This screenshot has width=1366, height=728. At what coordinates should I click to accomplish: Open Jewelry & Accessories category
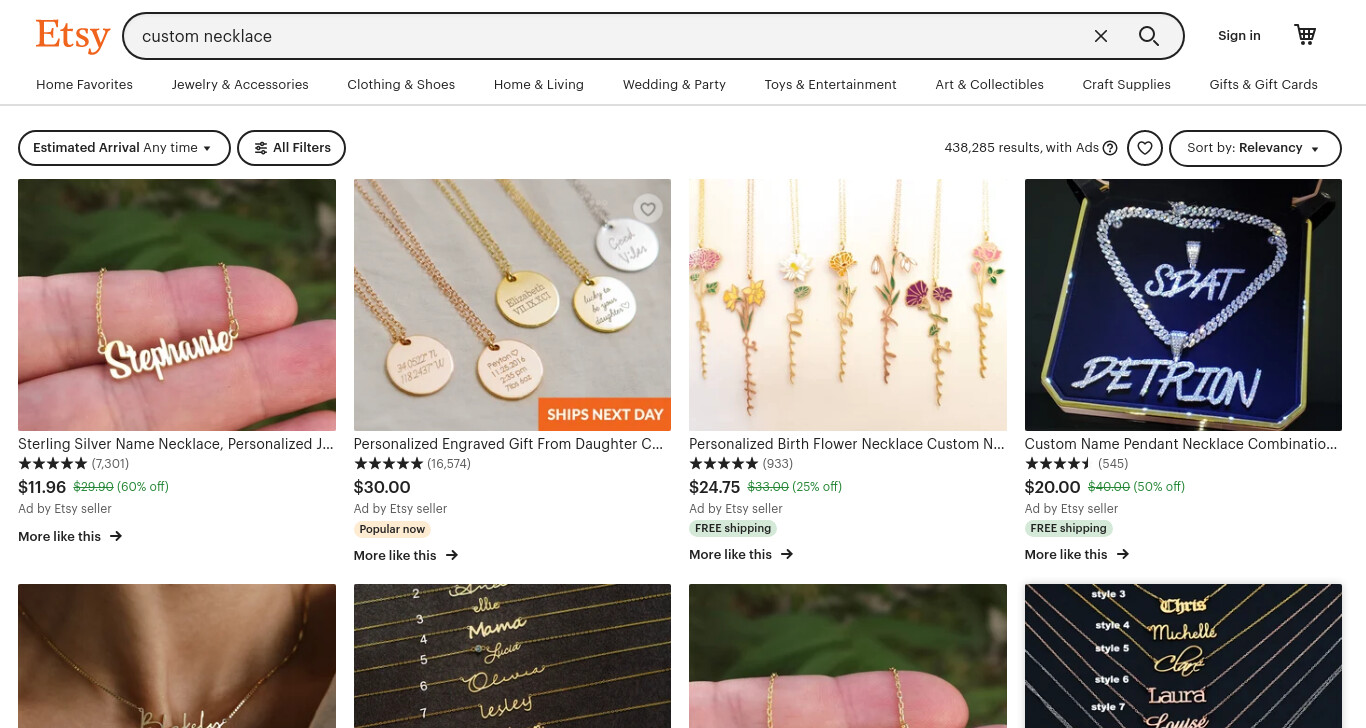pos(240,85)
